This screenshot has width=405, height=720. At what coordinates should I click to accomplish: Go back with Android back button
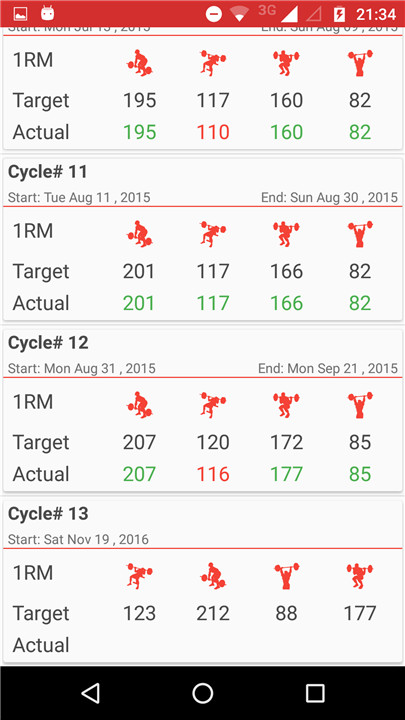(90, 693)
